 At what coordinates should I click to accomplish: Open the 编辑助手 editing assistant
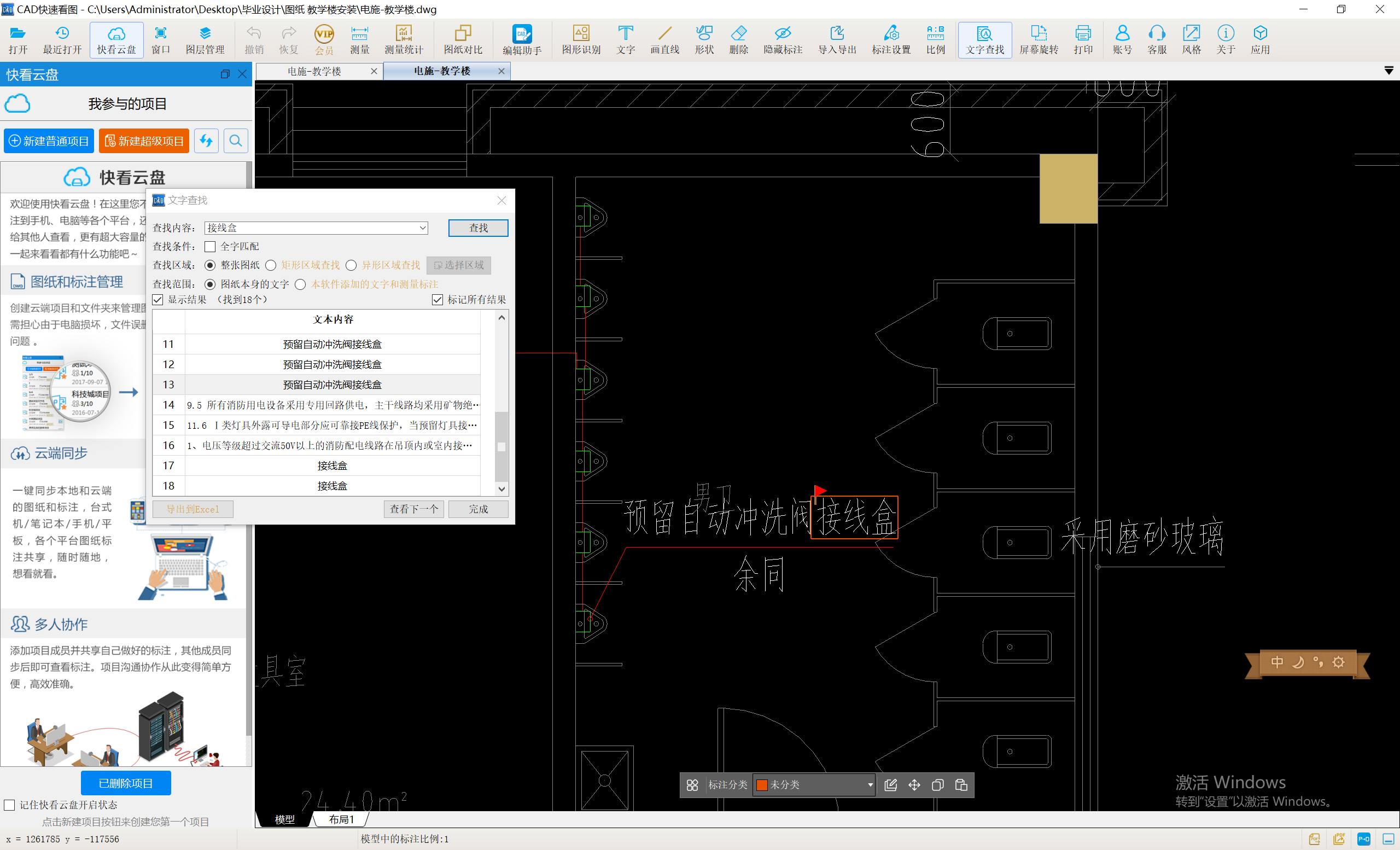[x=522, y=40]
